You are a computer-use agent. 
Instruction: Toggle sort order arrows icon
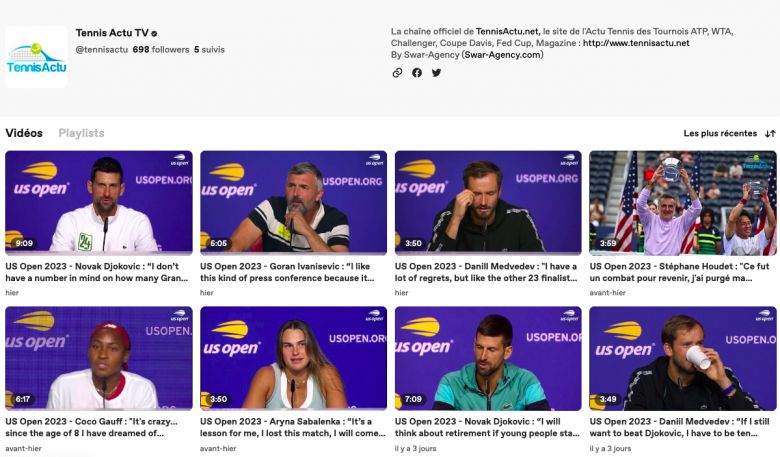click(x=769, y=133)
